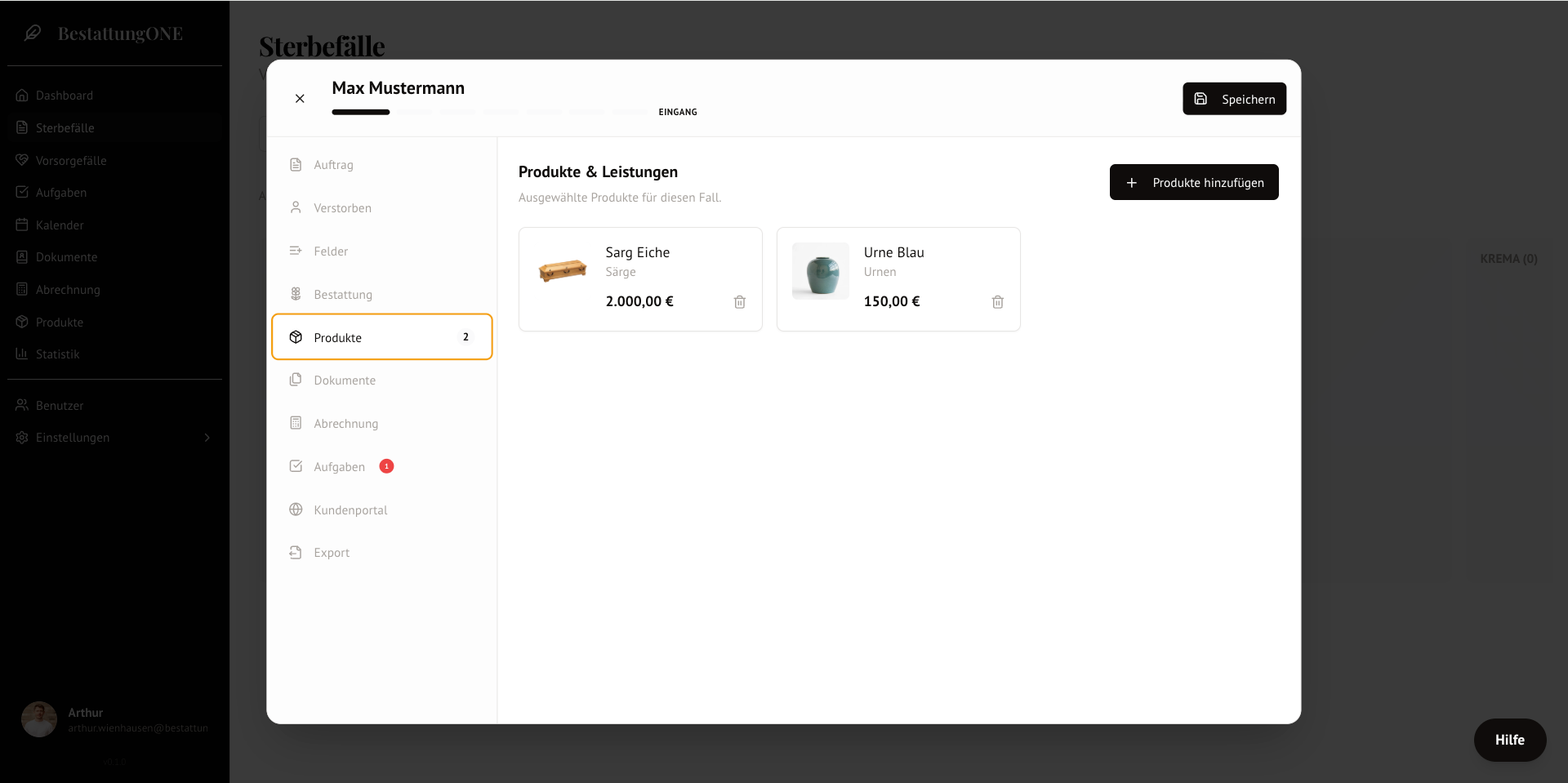
Task: Open Kalender in the main sidebar
Action: [x=114, y=225]
